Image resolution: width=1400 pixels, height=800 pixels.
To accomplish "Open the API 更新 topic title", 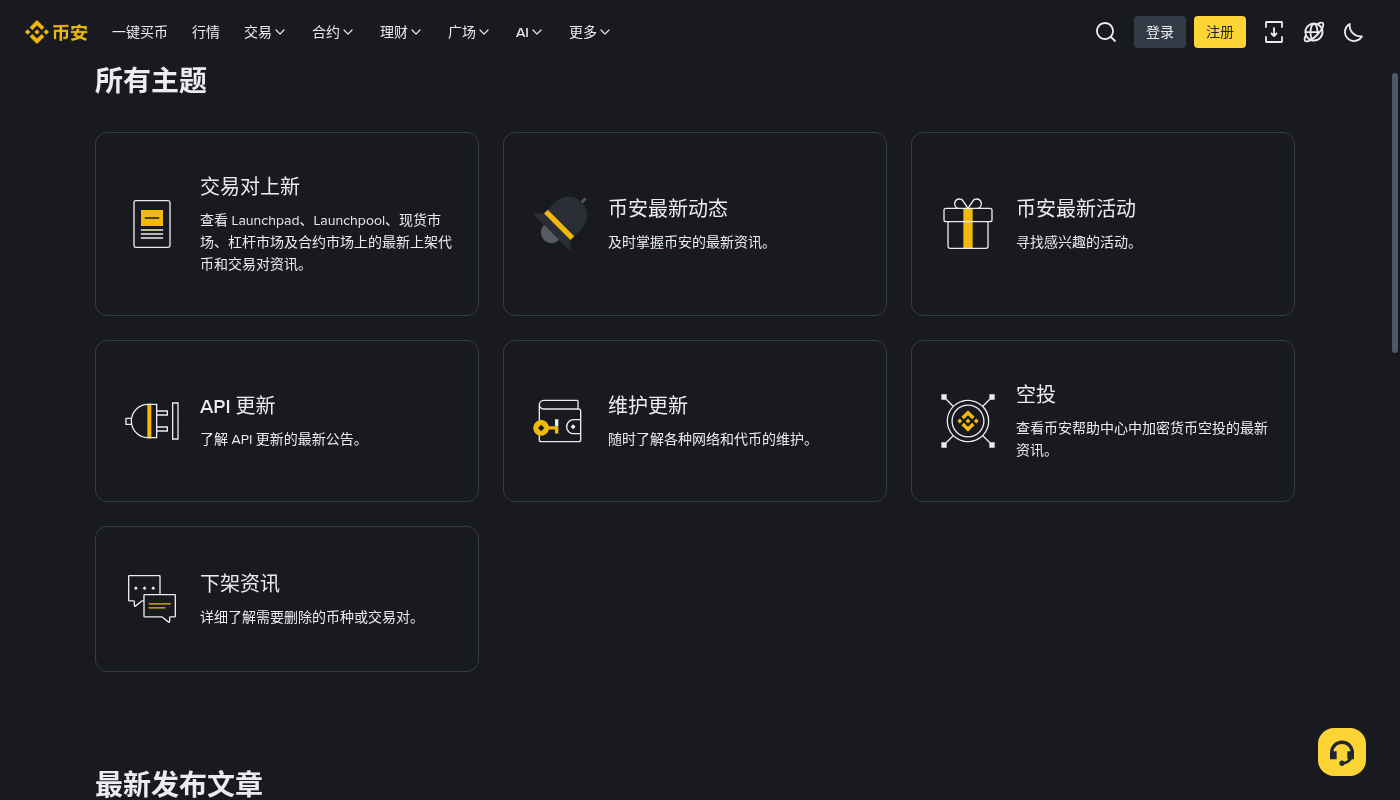I will 238,405.
